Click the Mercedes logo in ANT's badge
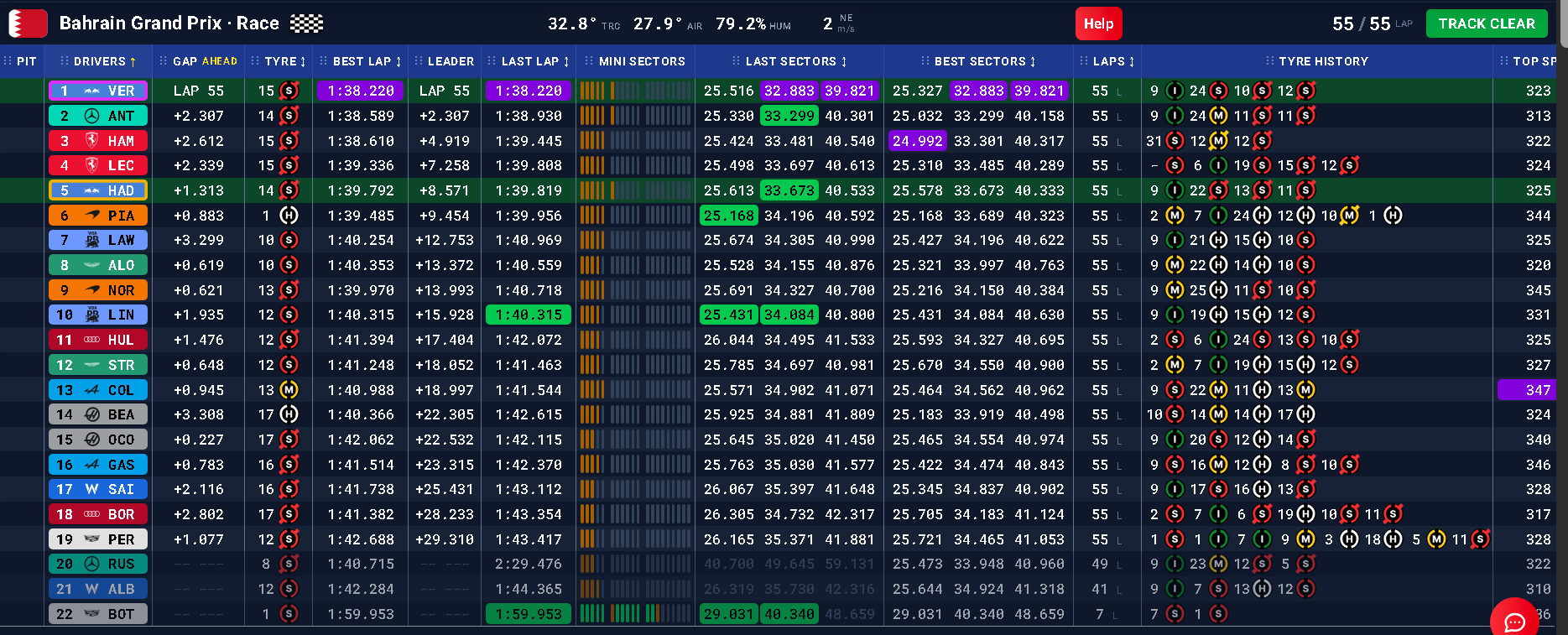 [92, 116]
